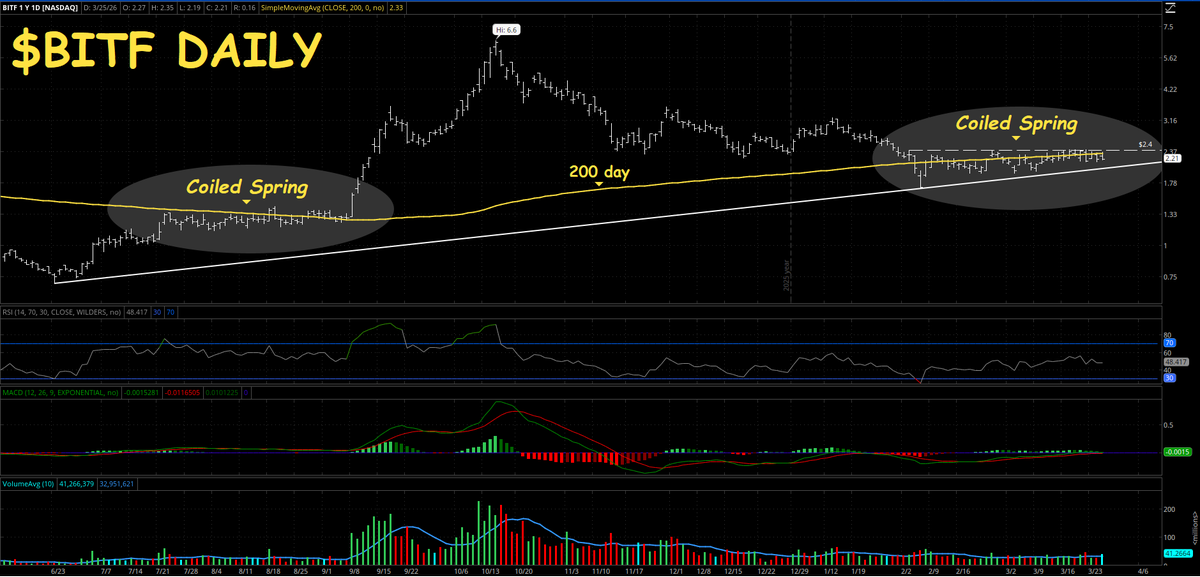Click the 70 level bubble on RSI axis
Viewport: 1200px width, 577px height.
point(1170,343)
